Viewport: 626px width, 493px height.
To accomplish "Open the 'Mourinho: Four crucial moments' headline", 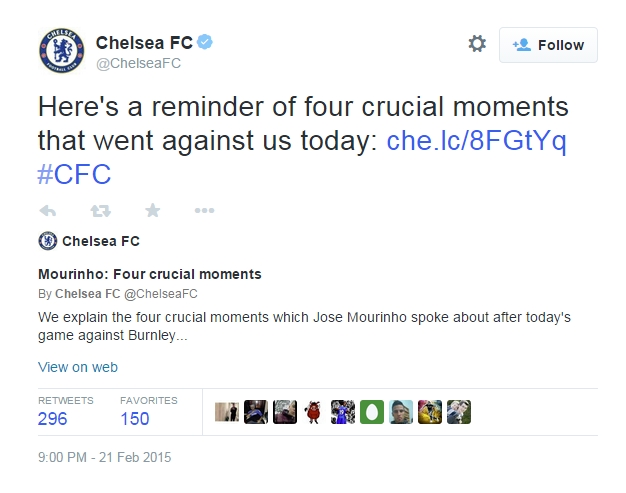I will [x=149, y=274].
